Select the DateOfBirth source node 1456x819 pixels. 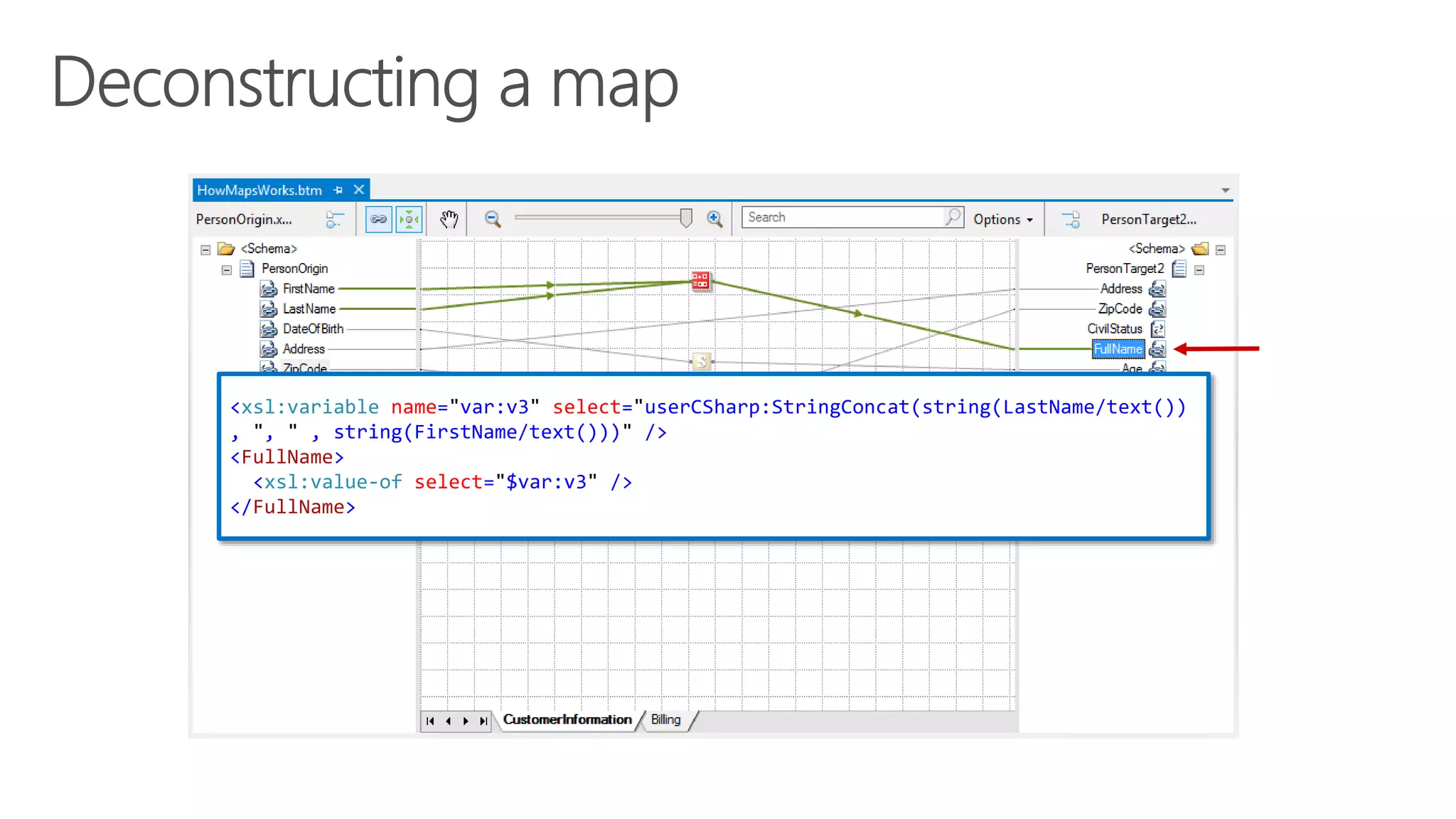click(313, 328)
